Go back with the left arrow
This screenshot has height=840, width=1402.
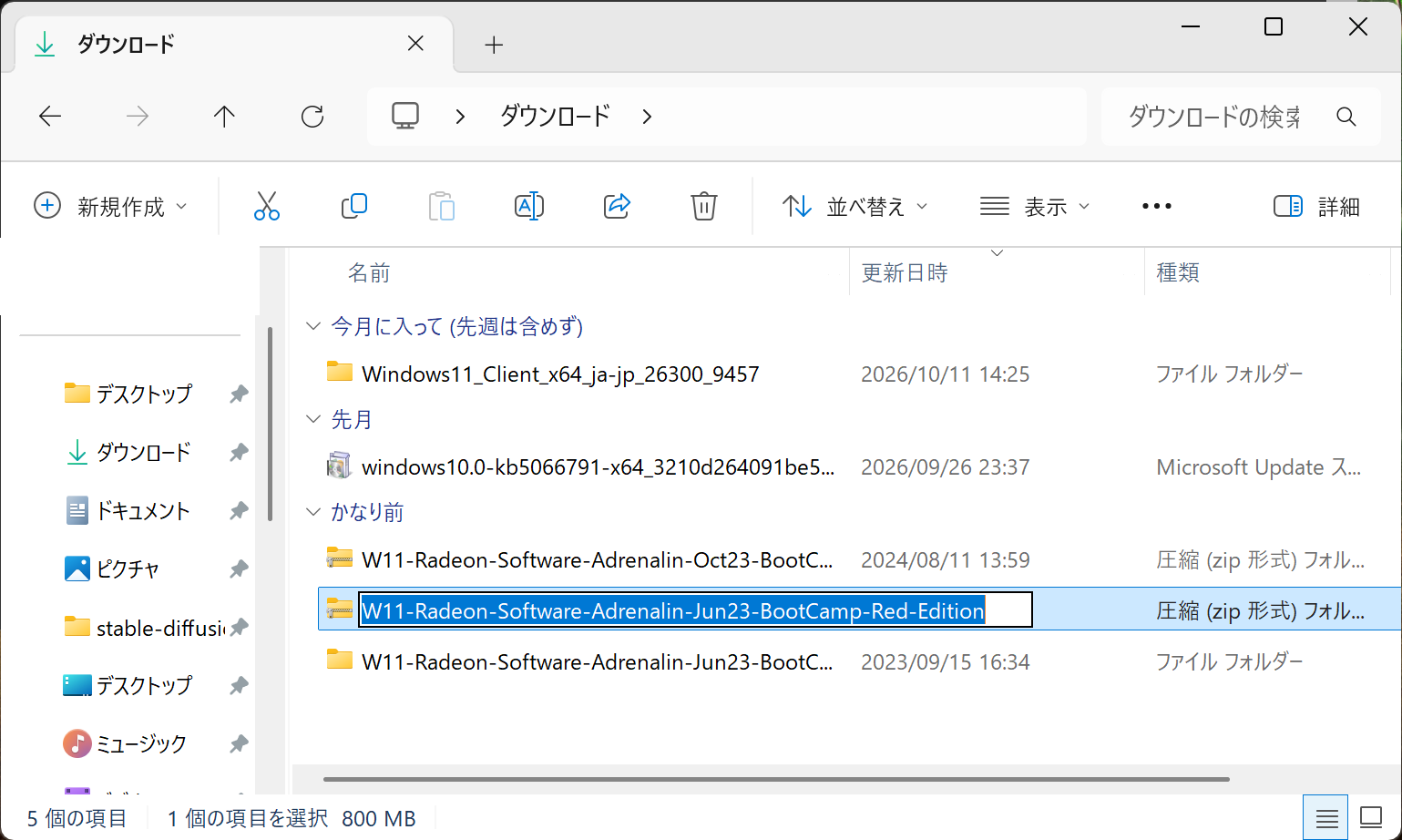tap(50, 117)
